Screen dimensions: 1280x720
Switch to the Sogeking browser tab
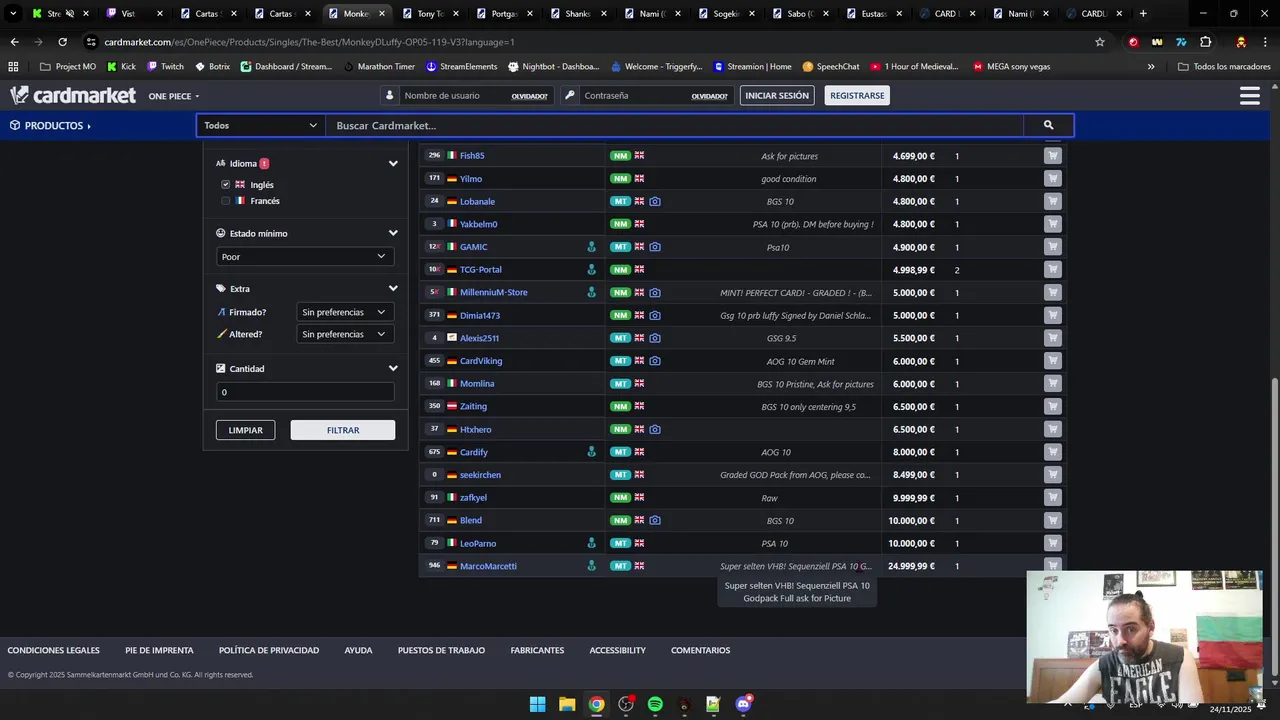pyautogui.click(x=725, y=14)
